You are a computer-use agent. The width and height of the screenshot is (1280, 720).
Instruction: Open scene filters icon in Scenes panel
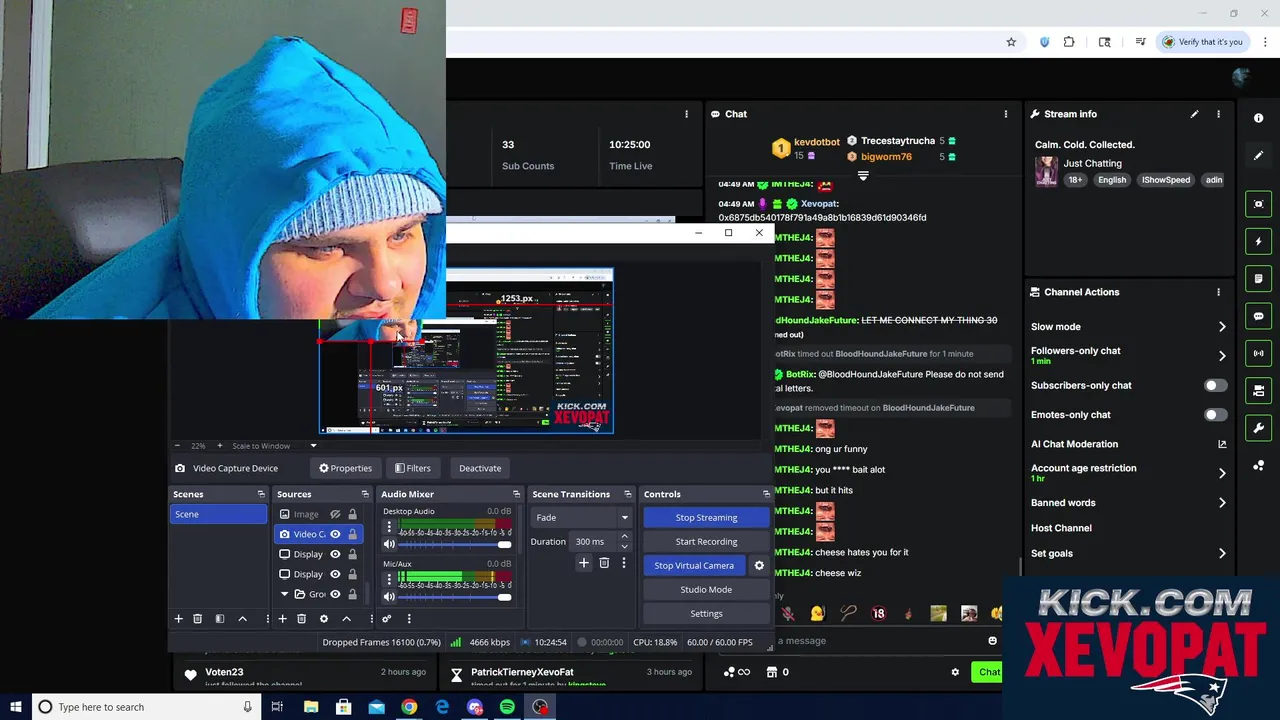[x=220, y=619]
